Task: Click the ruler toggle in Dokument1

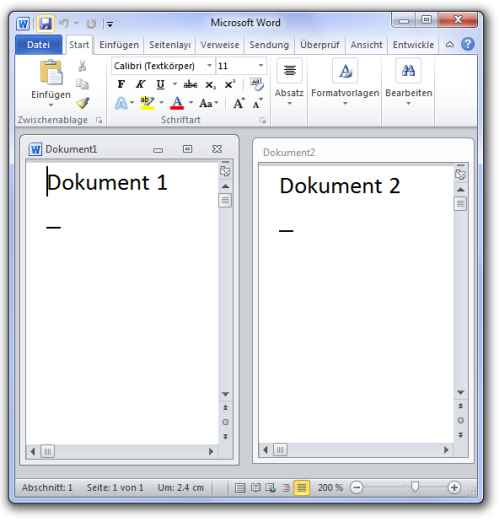Action: click(225, 170)
